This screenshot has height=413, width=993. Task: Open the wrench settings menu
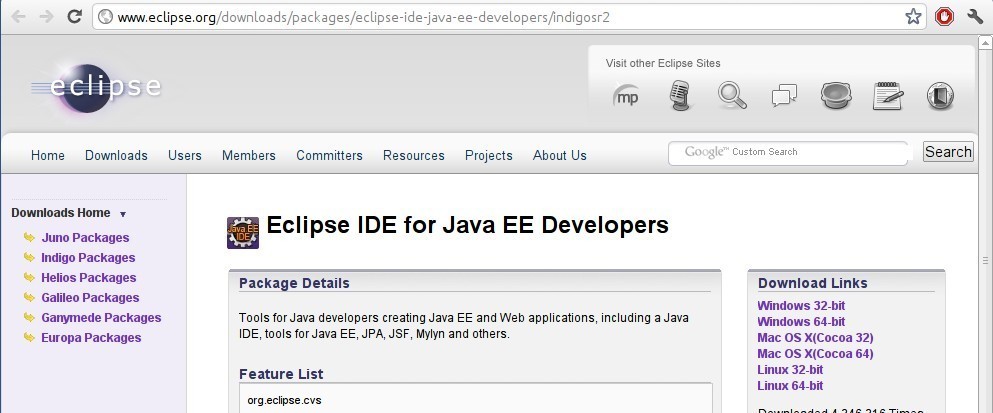975,16
